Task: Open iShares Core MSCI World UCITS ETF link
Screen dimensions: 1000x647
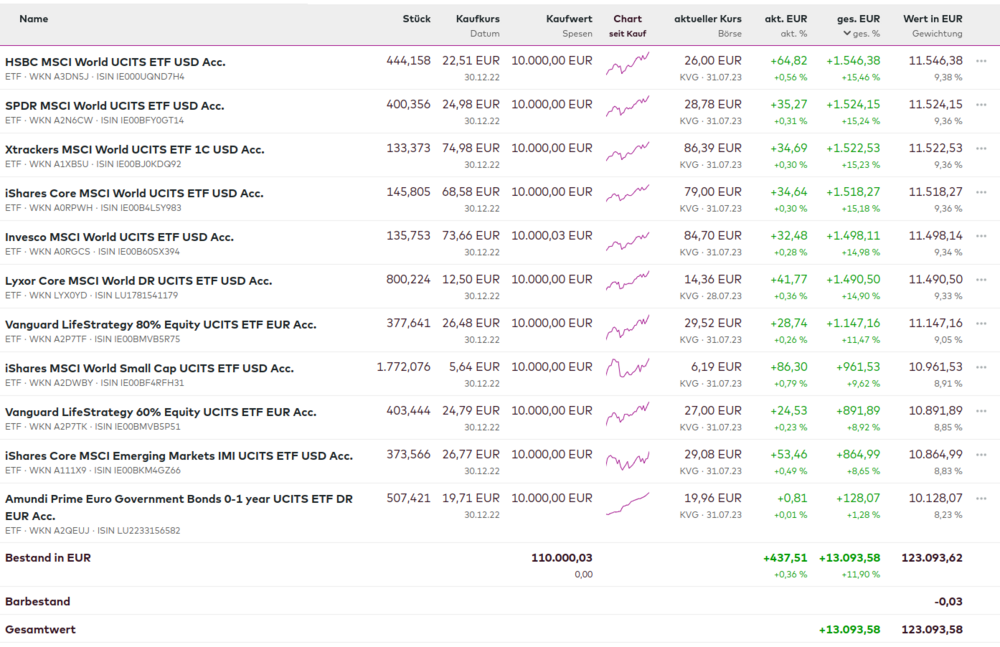Action: (x=134, y=193)
